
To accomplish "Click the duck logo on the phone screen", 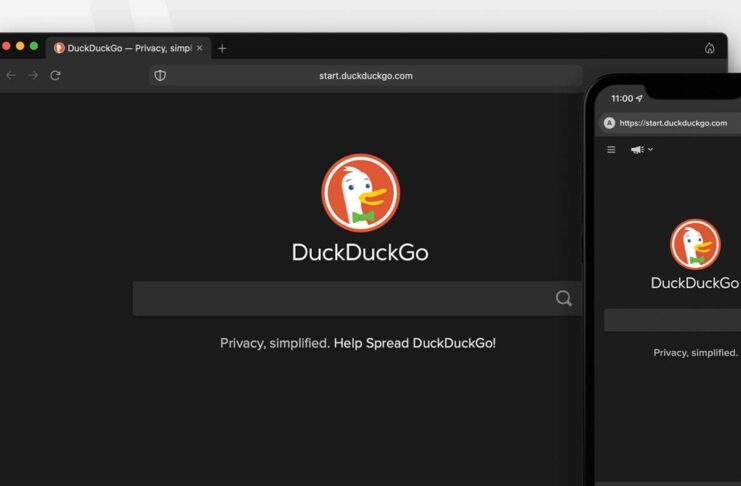I will coord(695,244).
